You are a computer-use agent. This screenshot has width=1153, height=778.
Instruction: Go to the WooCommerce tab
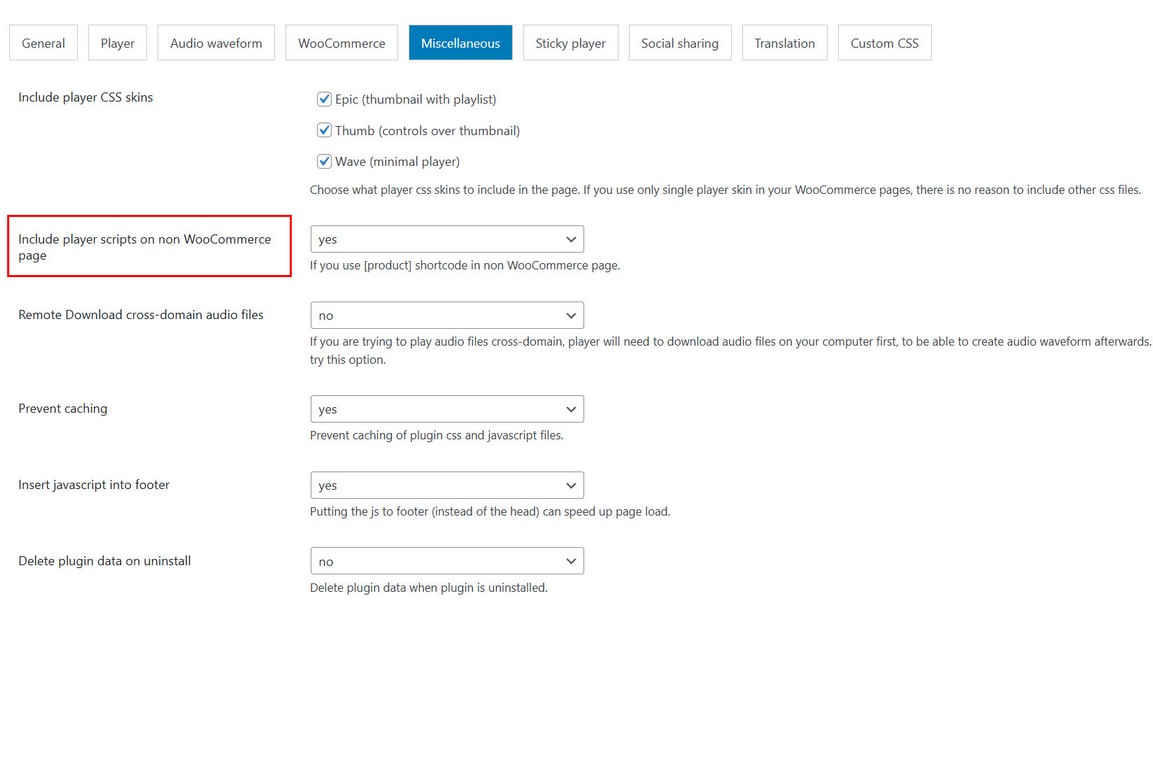(341, 43)
